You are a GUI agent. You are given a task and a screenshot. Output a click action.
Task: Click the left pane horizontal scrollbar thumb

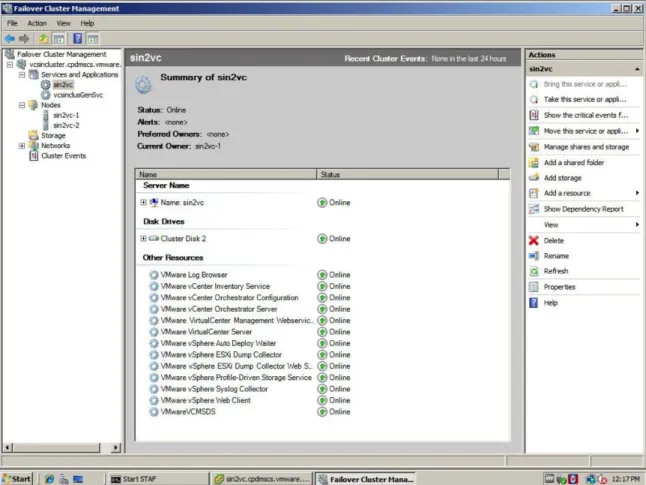tap(56, 447)
